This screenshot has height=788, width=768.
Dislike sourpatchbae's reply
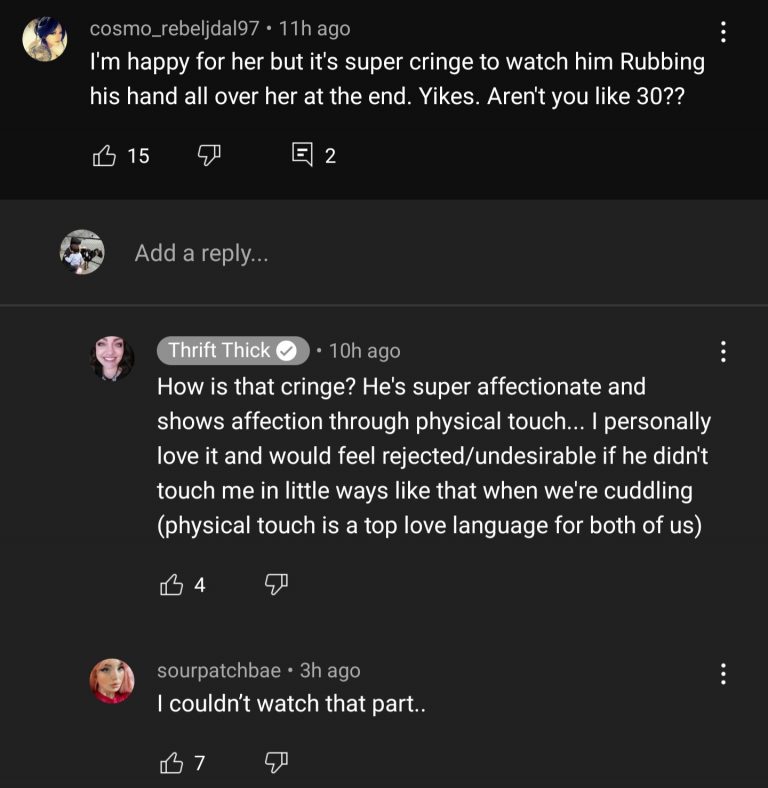coord(276,762)
